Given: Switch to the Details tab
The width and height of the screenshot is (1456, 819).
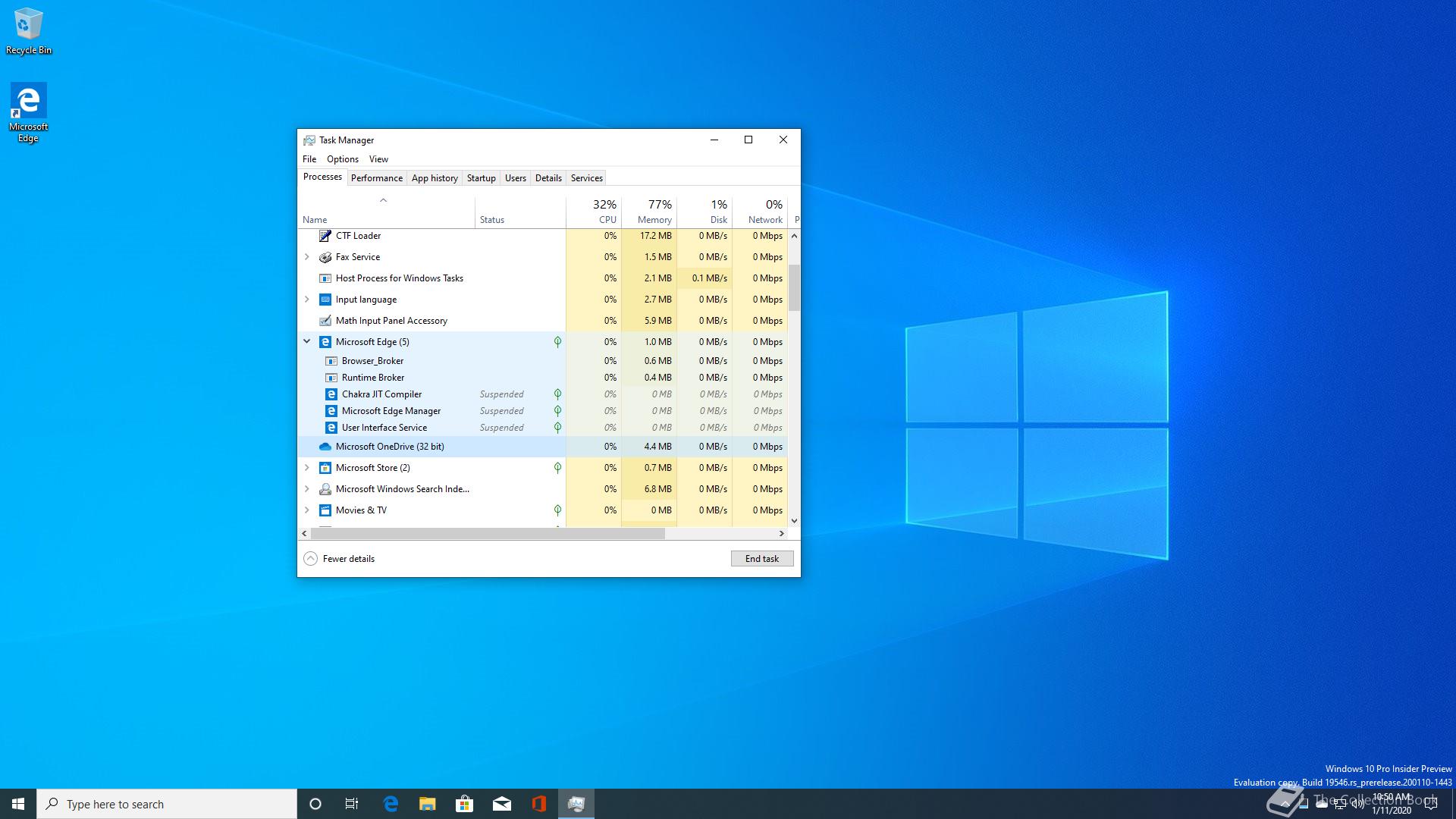Looking at the screenshot, I should tap(548, 178).
